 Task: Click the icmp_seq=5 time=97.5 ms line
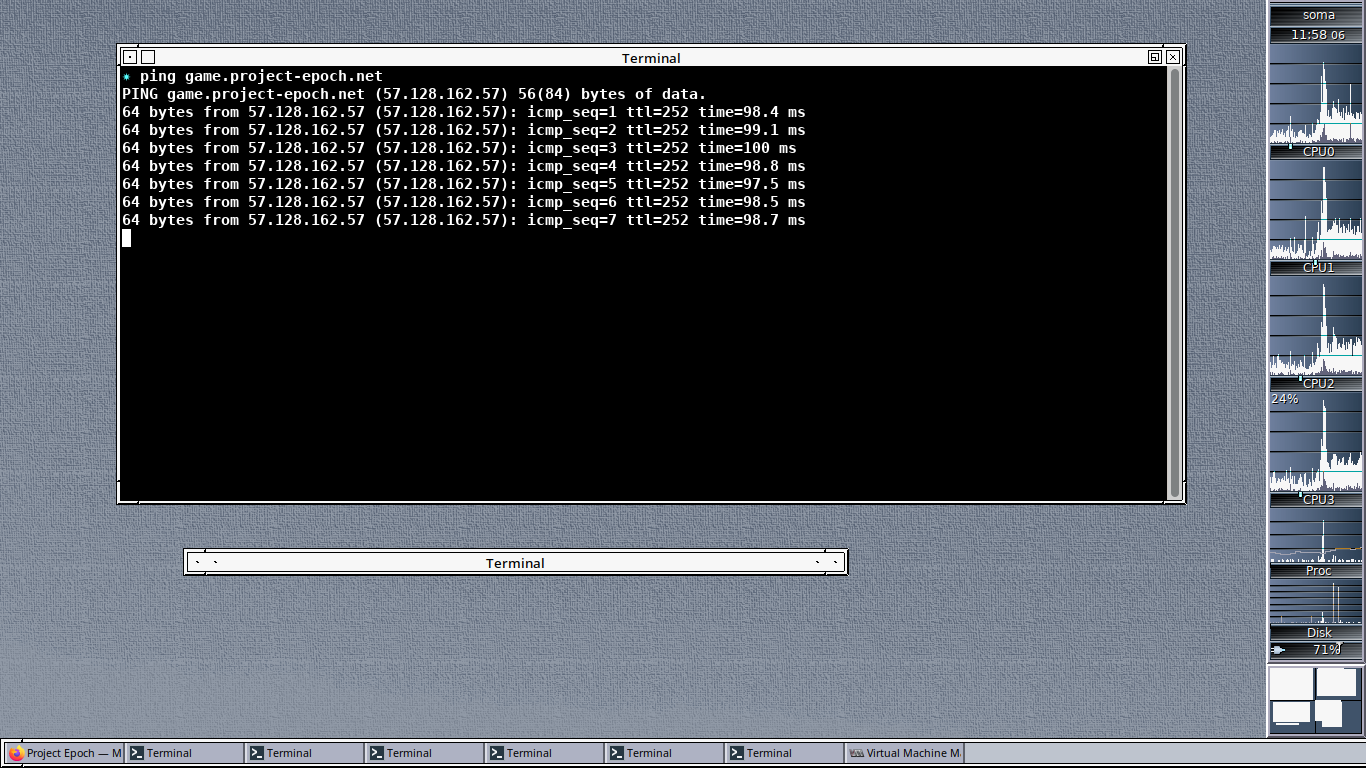(x=463, y=184)
